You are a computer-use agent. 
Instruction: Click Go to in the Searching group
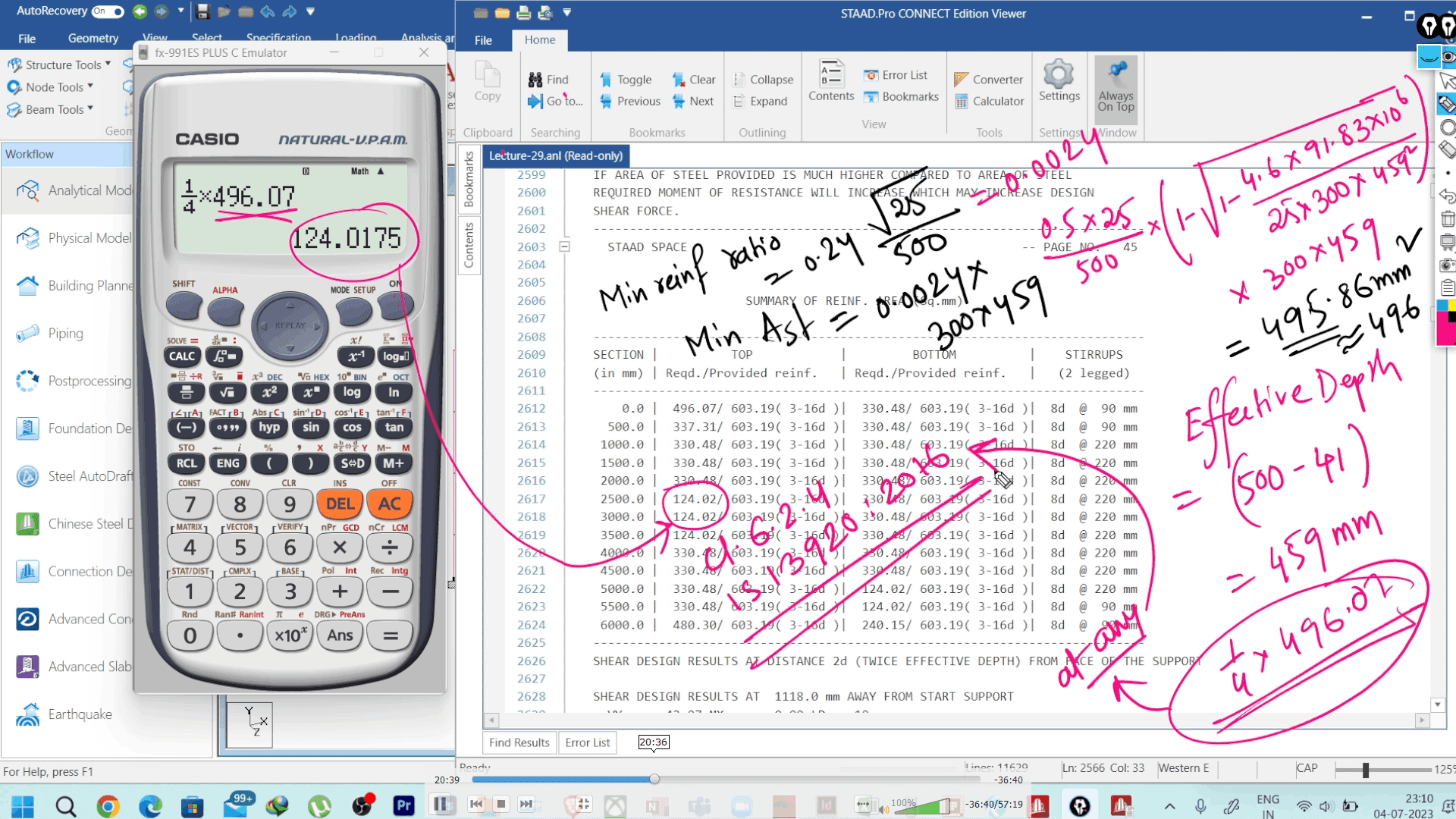pyautogui.click(x=555, y=101)
